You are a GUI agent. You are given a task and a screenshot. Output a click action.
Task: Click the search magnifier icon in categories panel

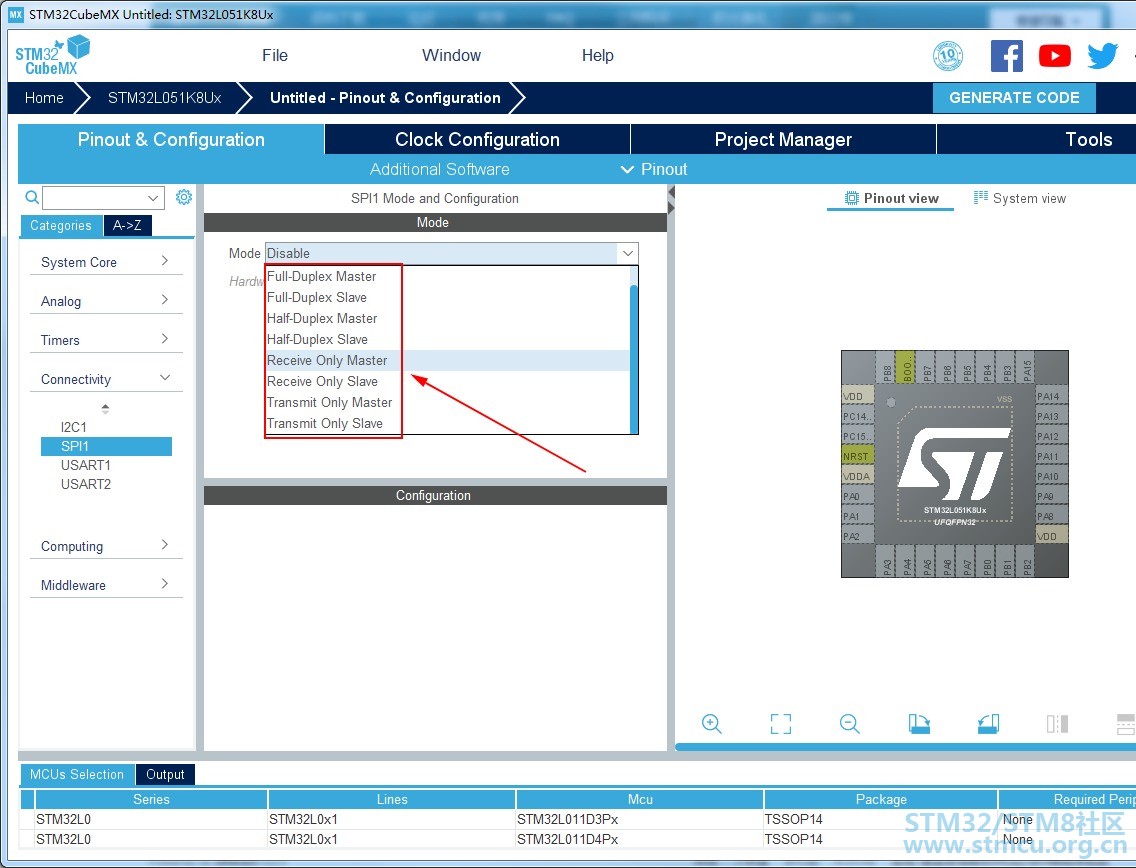coord(32,197)
